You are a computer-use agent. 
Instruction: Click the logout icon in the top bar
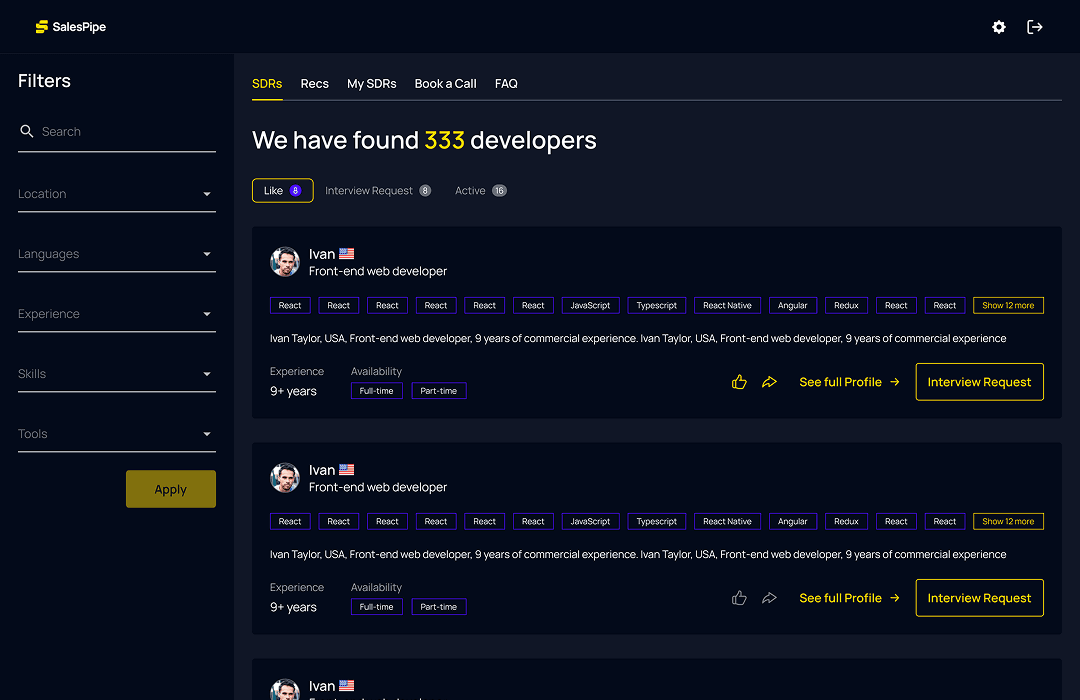point(1035,27)
